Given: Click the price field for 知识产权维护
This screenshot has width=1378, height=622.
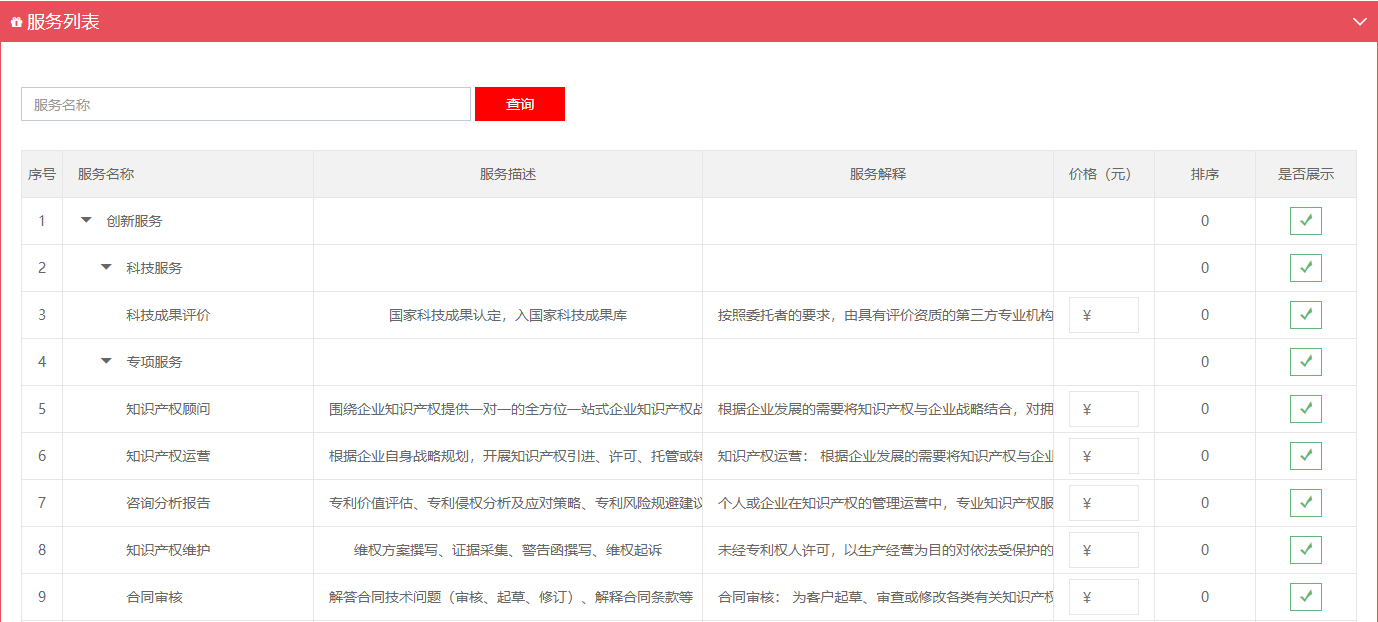Looking at the screenshot, I should (1104, 550).
